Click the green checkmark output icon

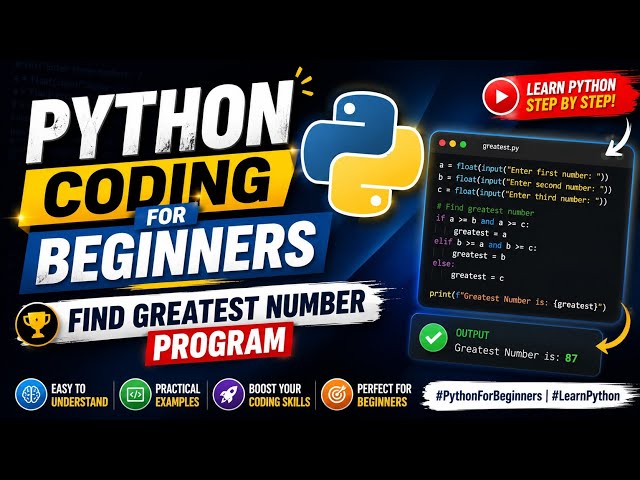[x=433, y=338]
